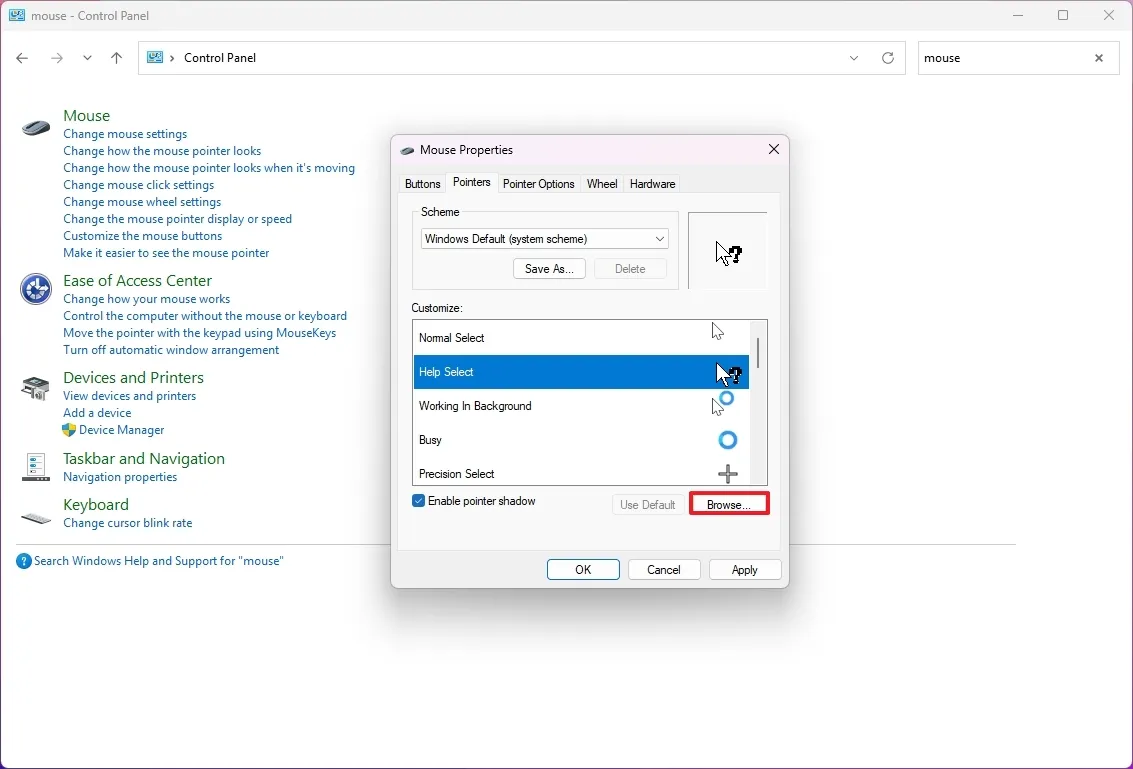The image size is (1133, 769).
Task: Open the address bar dropdown arrow
Action: [854, 58]
